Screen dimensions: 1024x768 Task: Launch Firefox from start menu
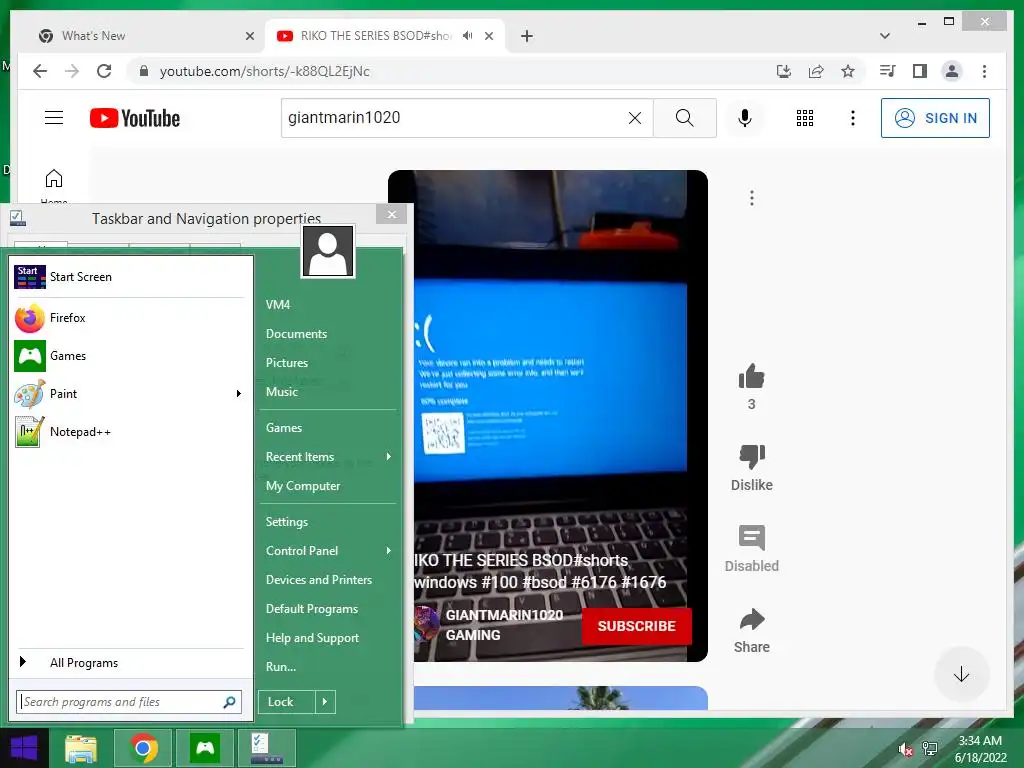tap(131, 318)
